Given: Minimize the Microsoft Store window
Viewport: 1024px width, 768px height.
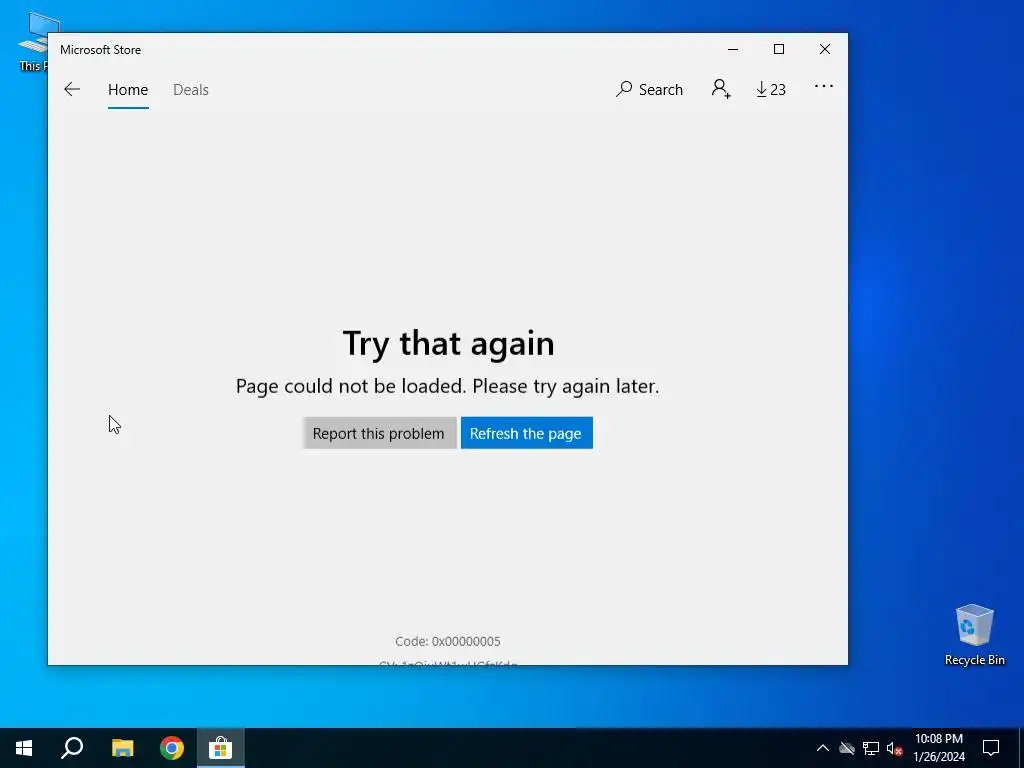Looking at the screenshot, I should click(733, 50).
